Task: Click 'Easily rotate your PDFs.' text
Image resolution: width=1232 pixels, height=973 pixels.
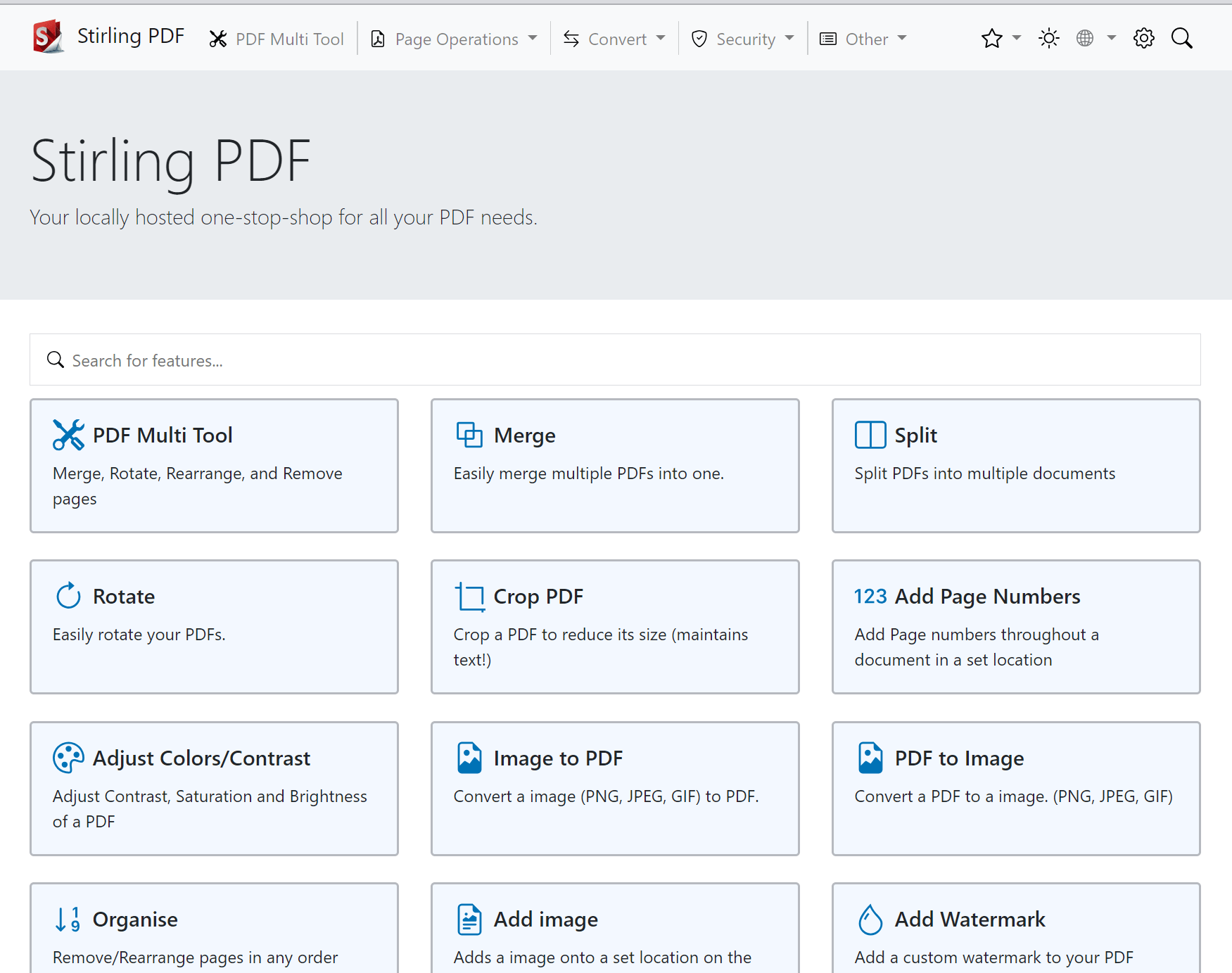Action: (139, 635)
